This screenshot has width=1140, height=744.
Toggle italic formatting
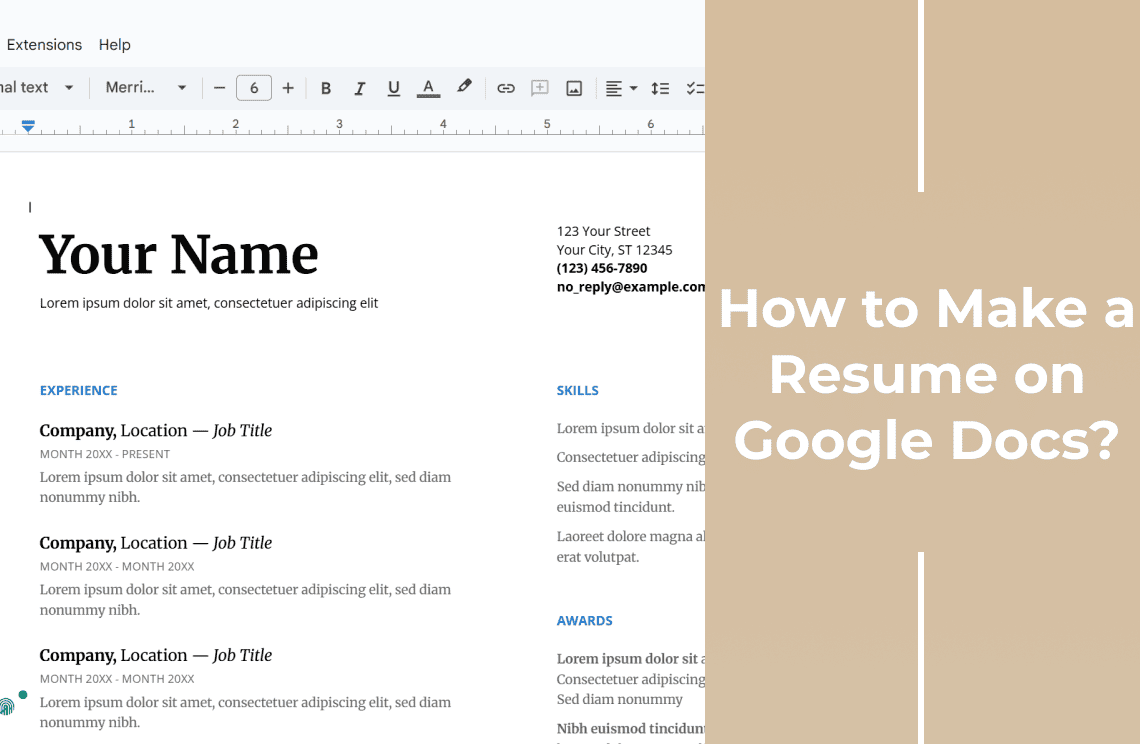pos(360,88)
